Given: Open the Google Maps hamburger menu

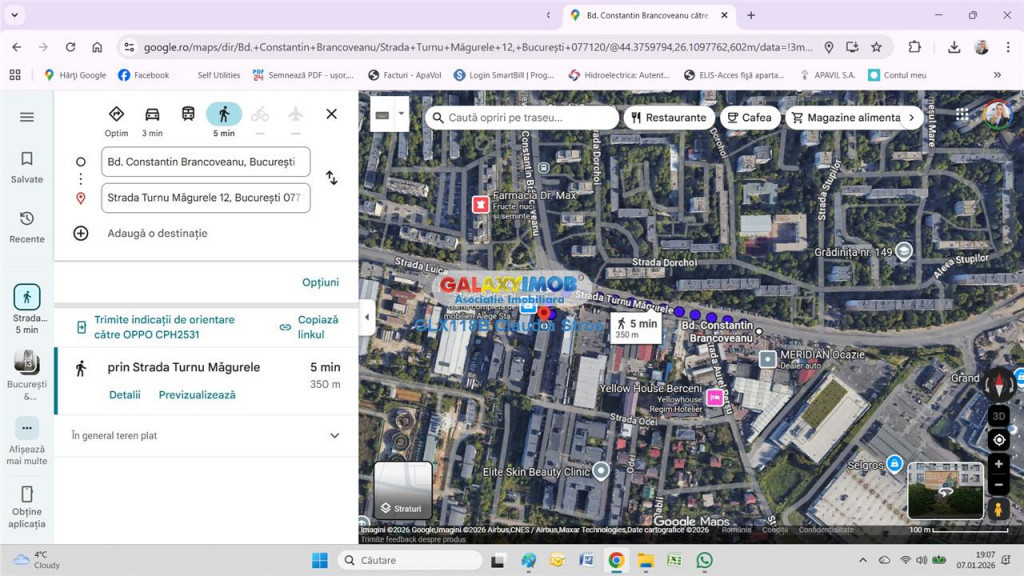Looking at the screenshot, I should point(27,117).
